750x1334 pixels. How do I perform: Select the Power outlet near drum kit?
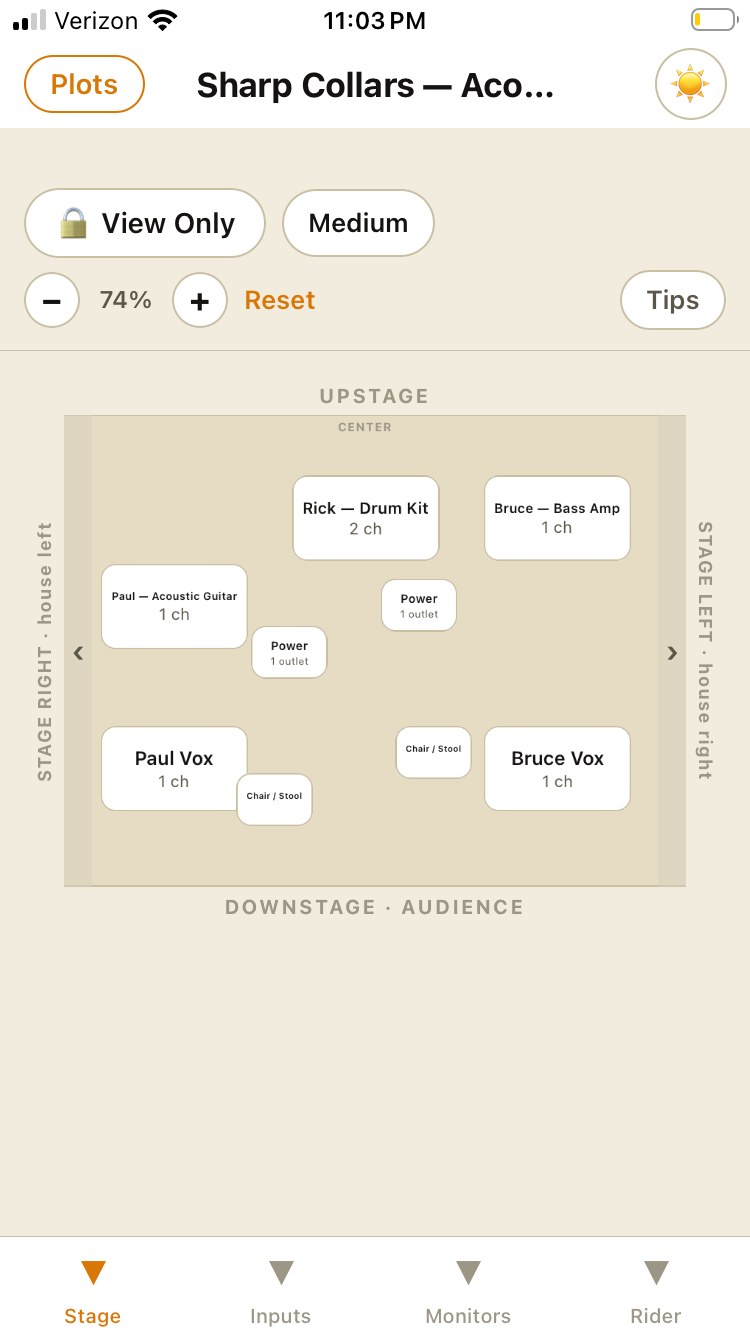[x=419, y=606]
